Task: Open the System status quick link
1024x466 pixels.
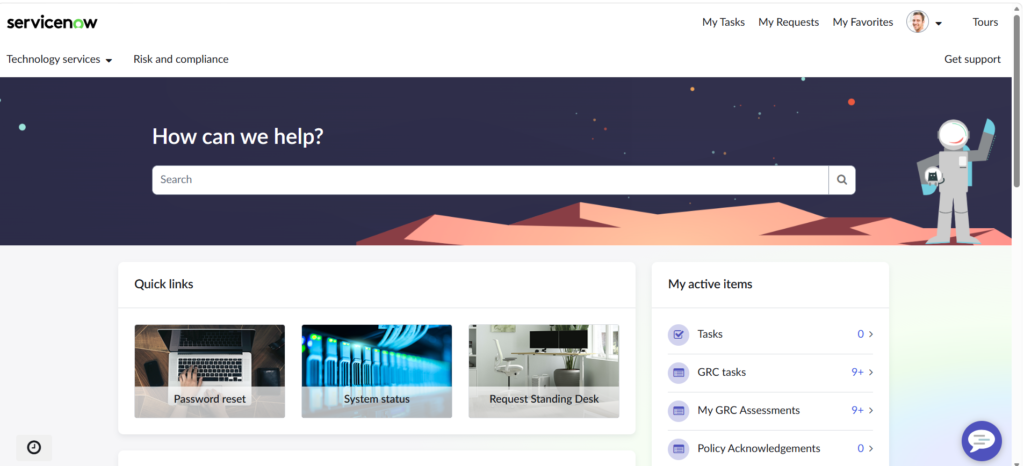Action: coord(377,371)
